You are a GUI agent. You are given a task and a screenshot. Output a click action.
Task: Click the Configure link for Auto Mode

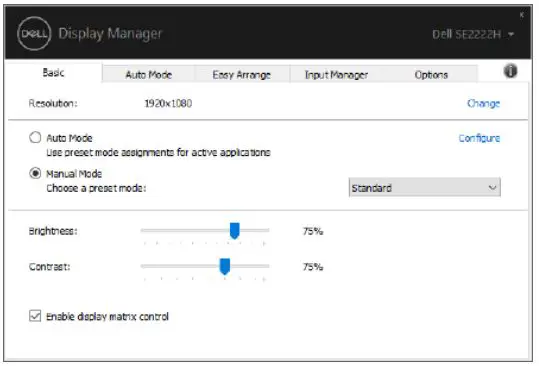pyautogui.click(x=479, y=138)
